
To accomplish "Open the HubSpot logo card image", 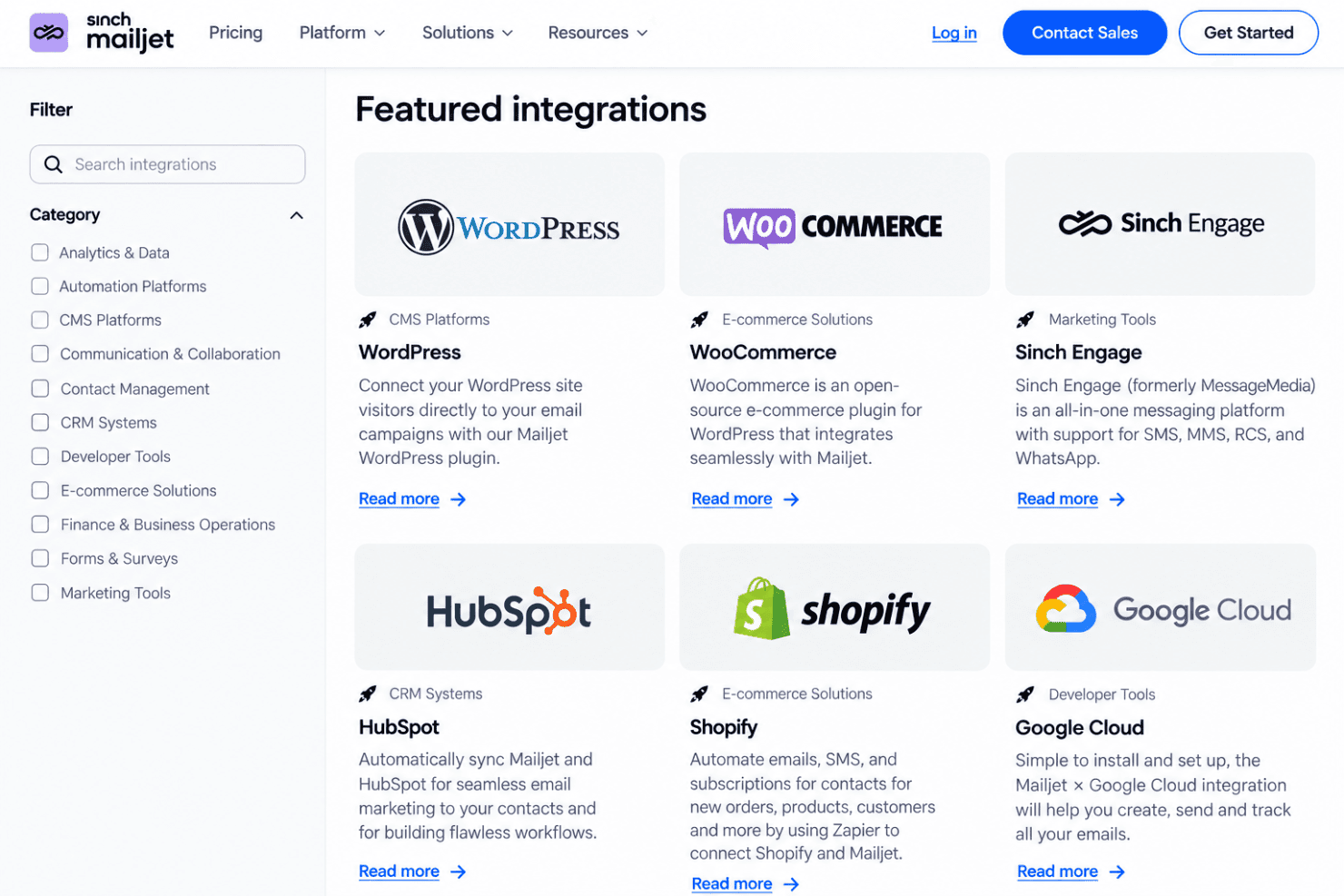I will click(x=509, y=607).
